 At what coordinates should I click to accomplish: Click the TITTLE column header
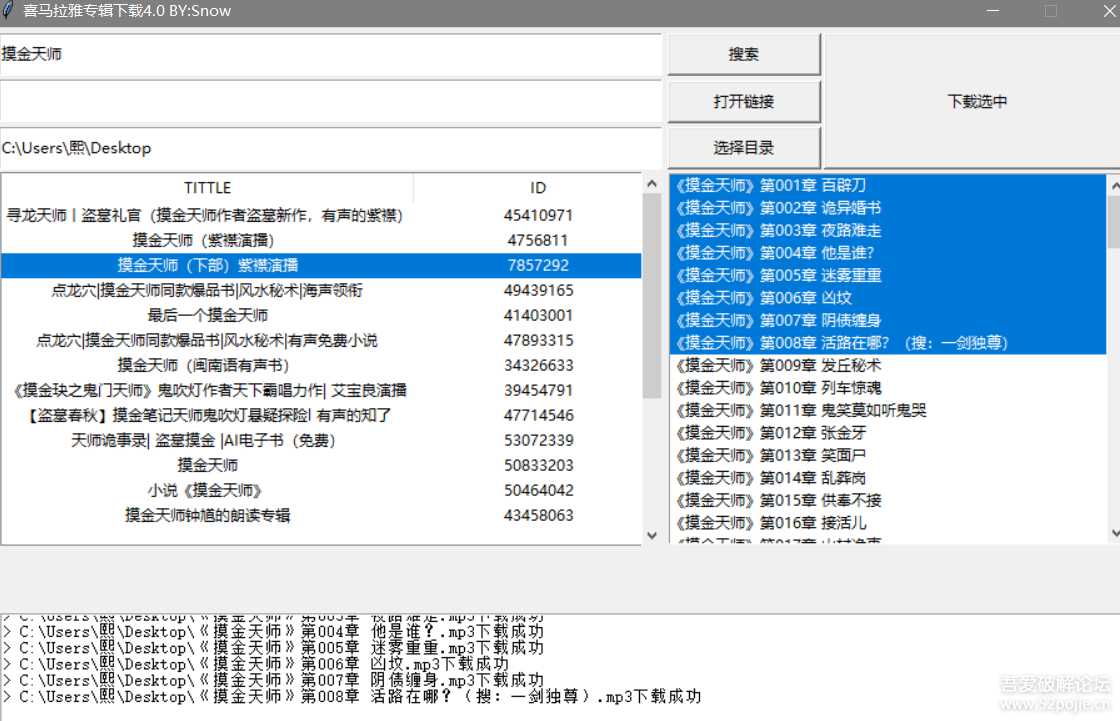tap(207, 187)
